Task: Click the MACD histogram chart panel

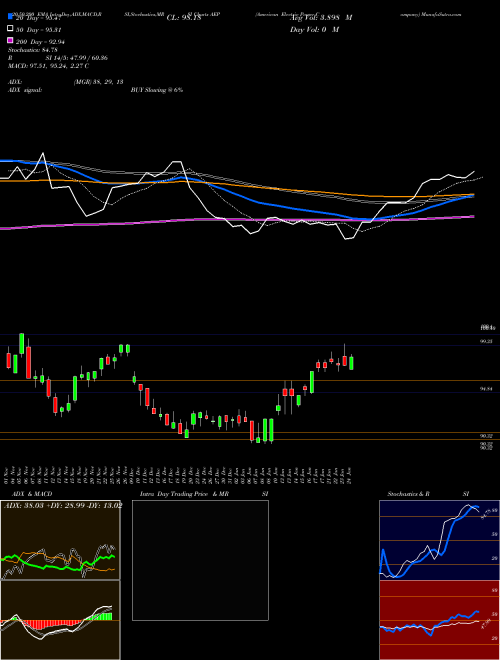Action: pos(60,620)
